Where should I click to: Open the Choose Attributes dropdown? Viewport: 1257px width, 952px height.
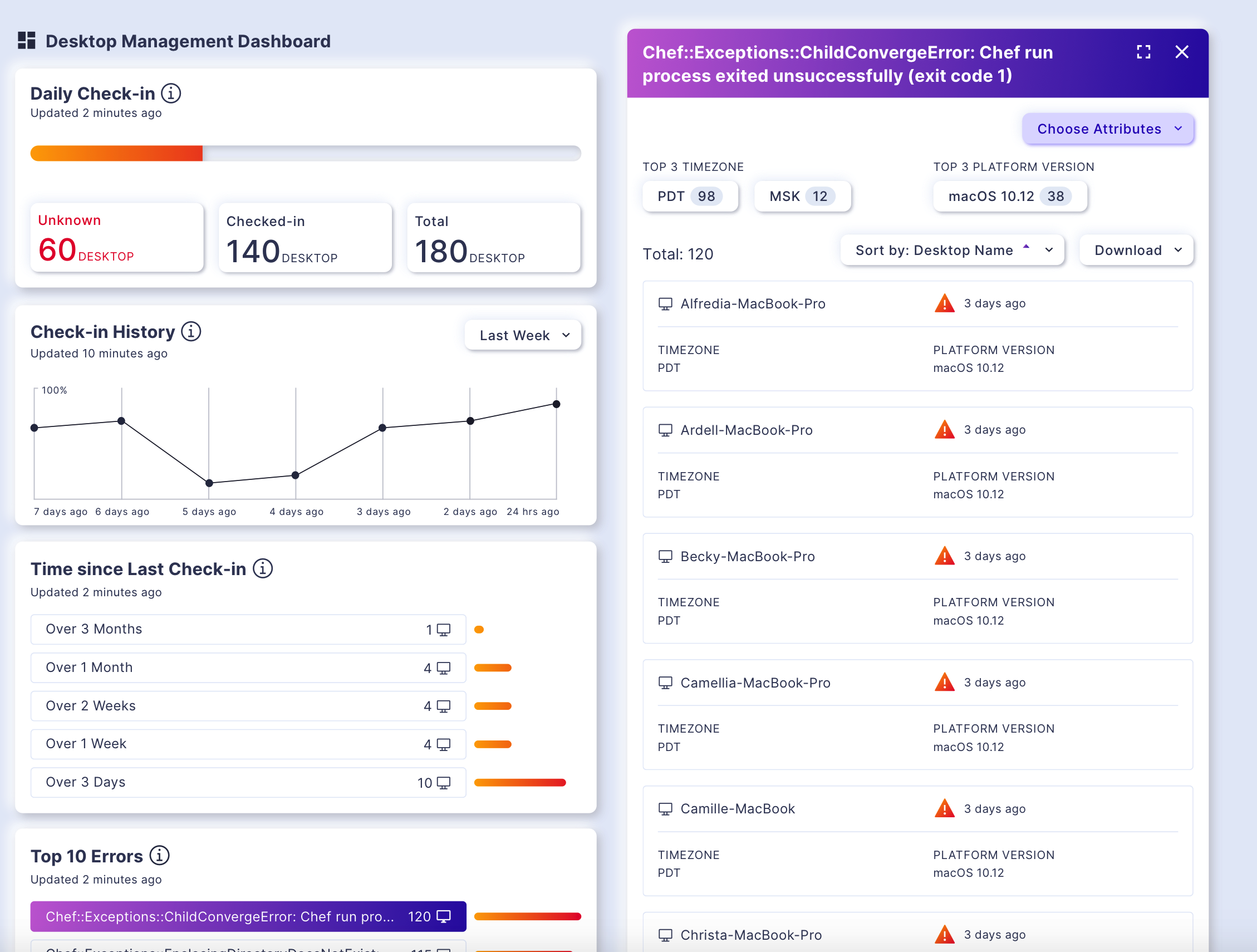click(x=1108, y=129)
